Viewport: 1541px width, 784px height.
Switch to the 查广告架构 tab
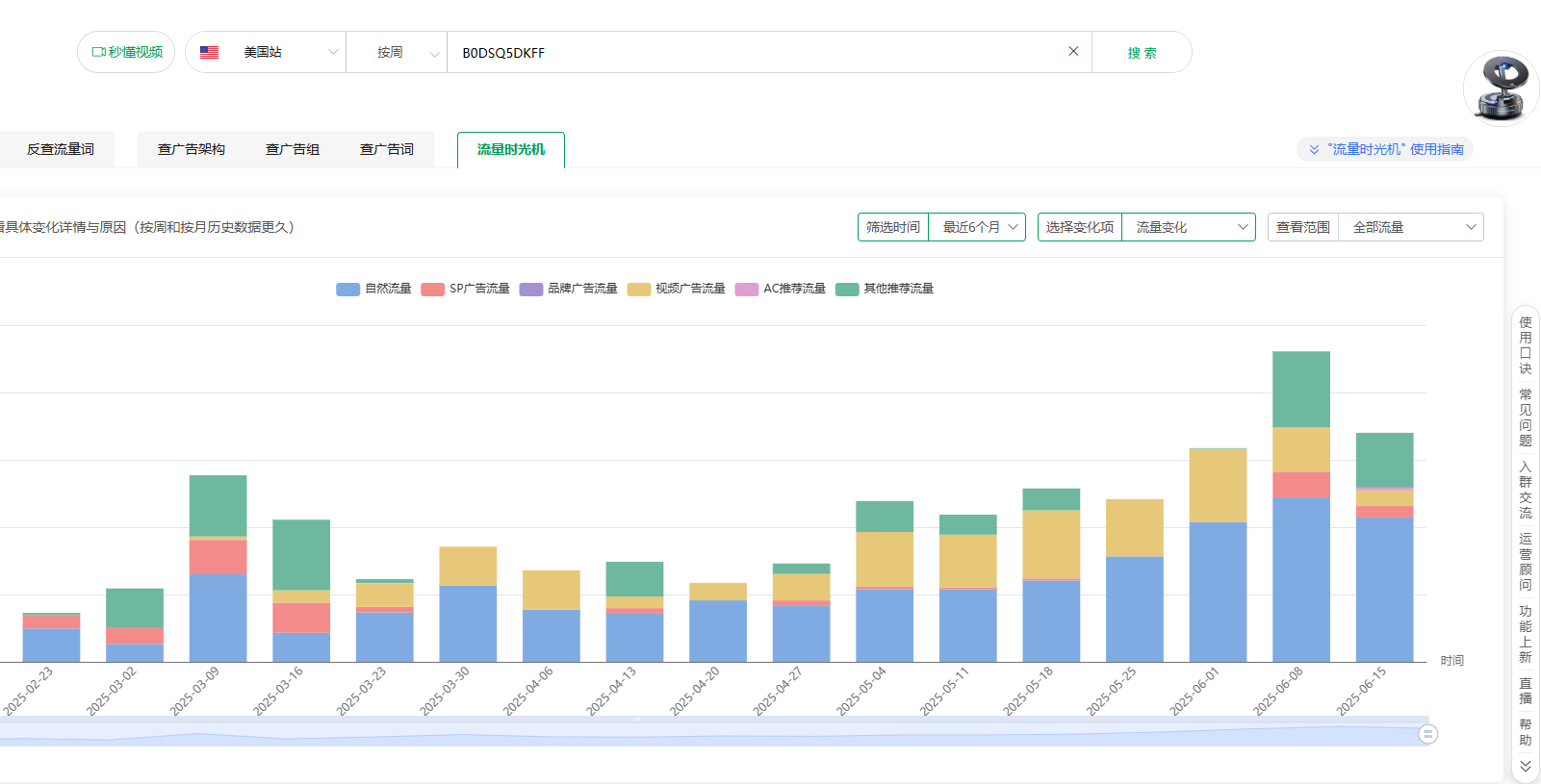coord(192,149)
